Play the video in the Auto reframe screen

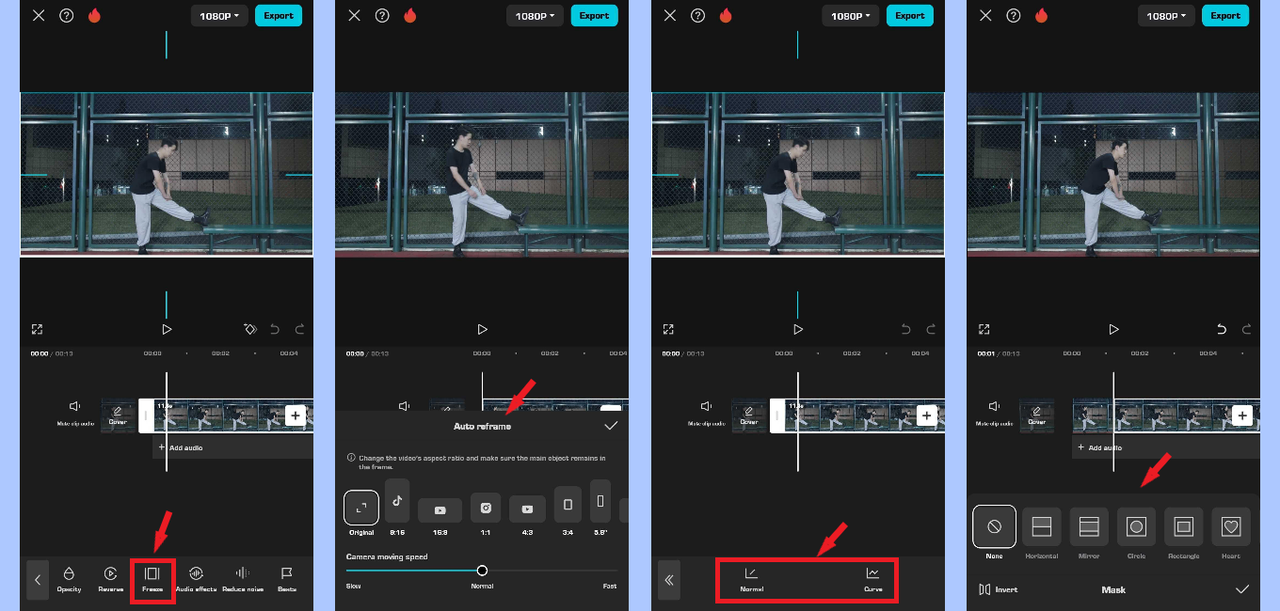click(x=482, y=329)
